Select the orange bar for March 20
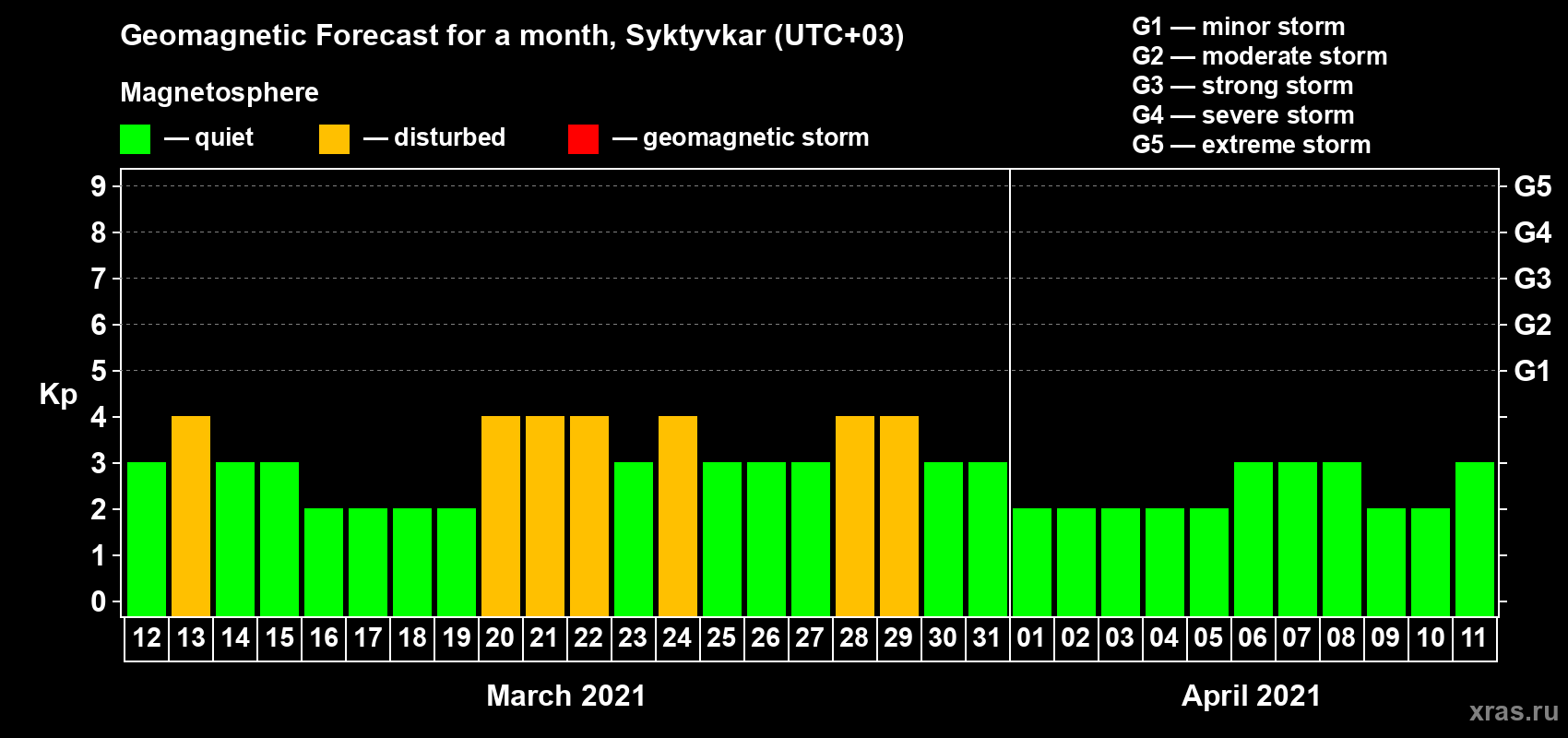This screenshot has height=738, width=1568. 501,516
